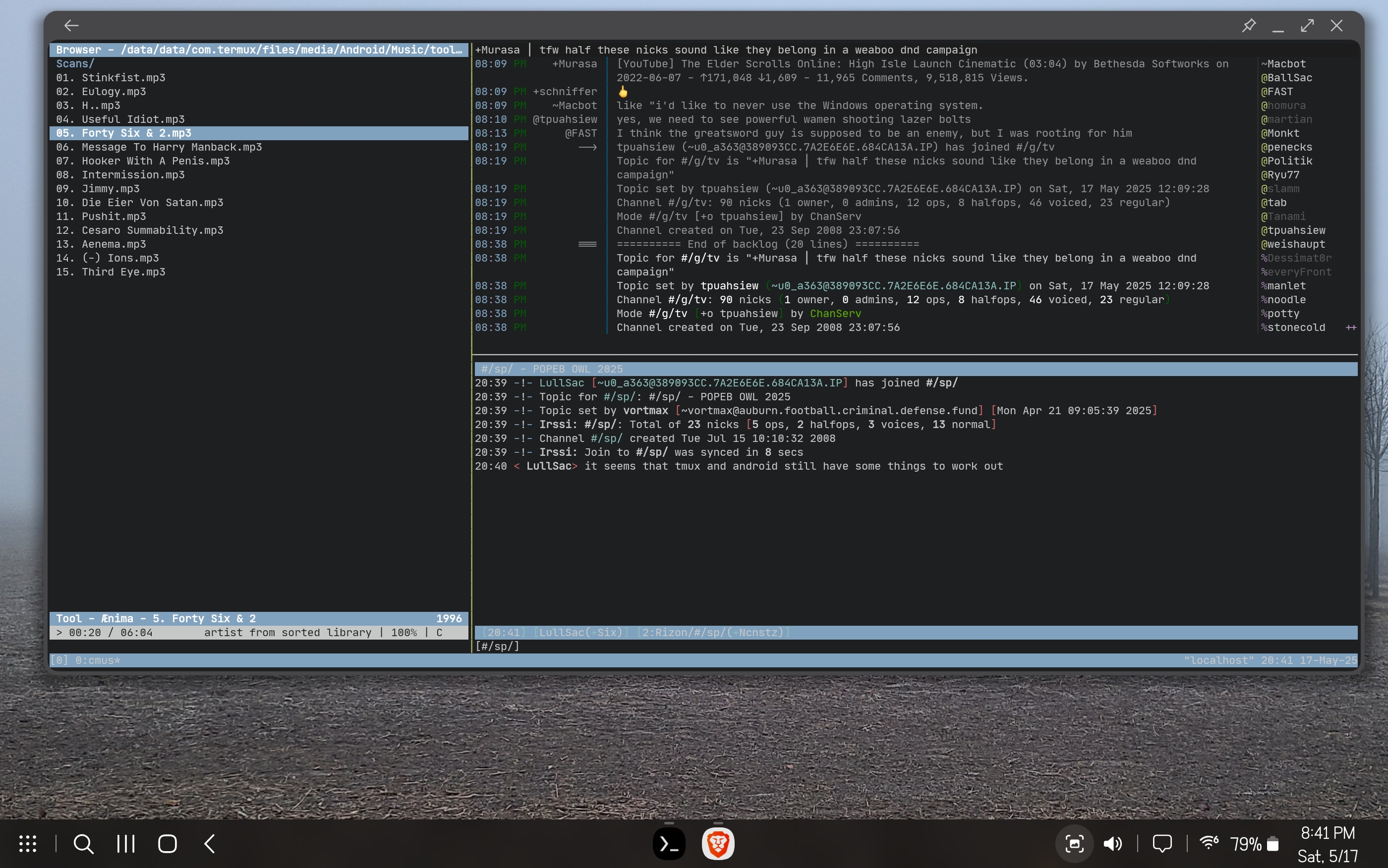Viewport: 1388px width, 868px height.
Task: Open the taskbar search
Action: pos(83,843)
